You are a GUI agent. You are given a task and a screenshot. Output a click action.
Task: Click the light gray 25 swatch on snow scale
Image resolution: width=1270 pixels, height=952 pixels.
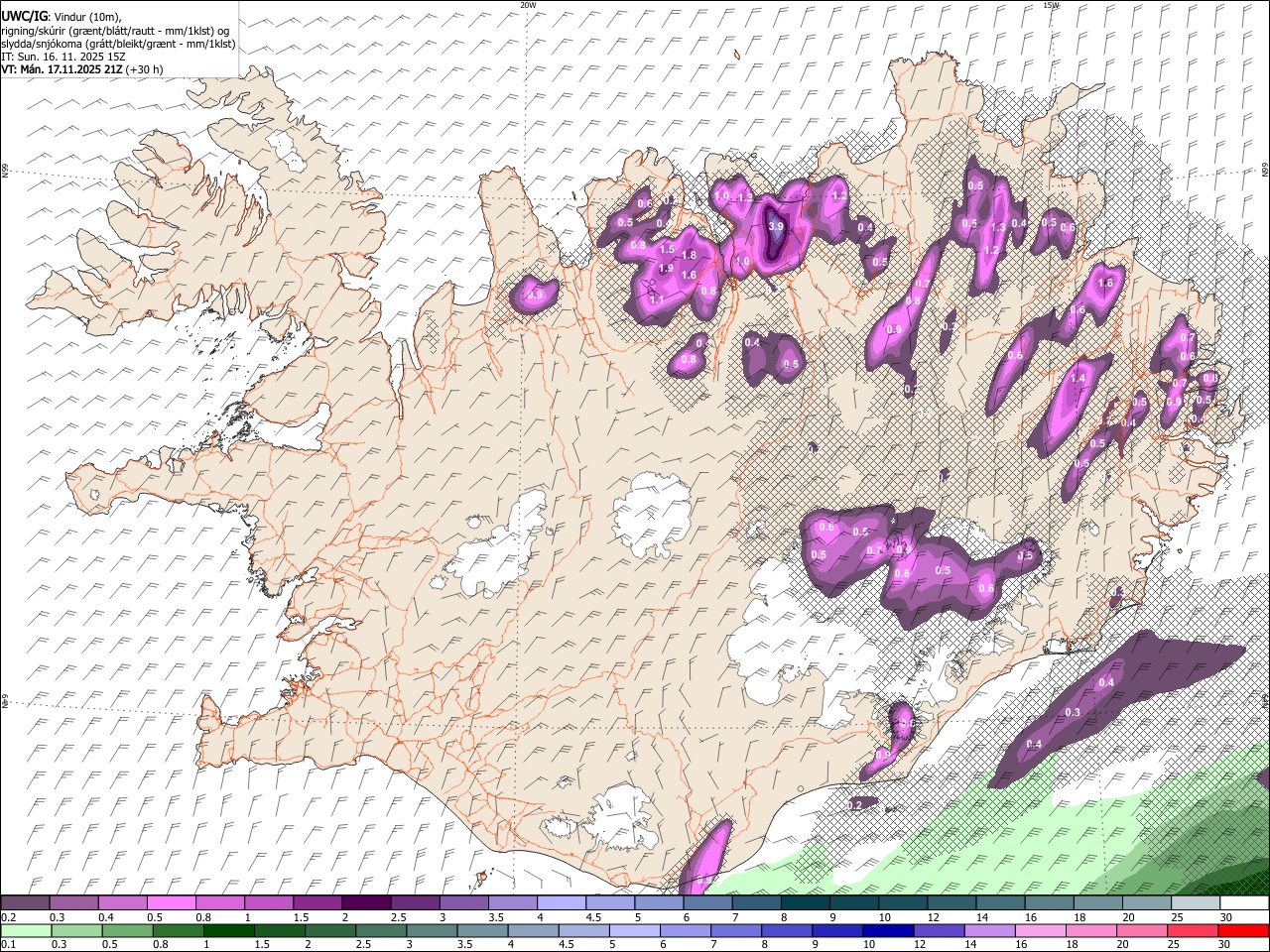pyautogui.click(x=1197, y=903)
